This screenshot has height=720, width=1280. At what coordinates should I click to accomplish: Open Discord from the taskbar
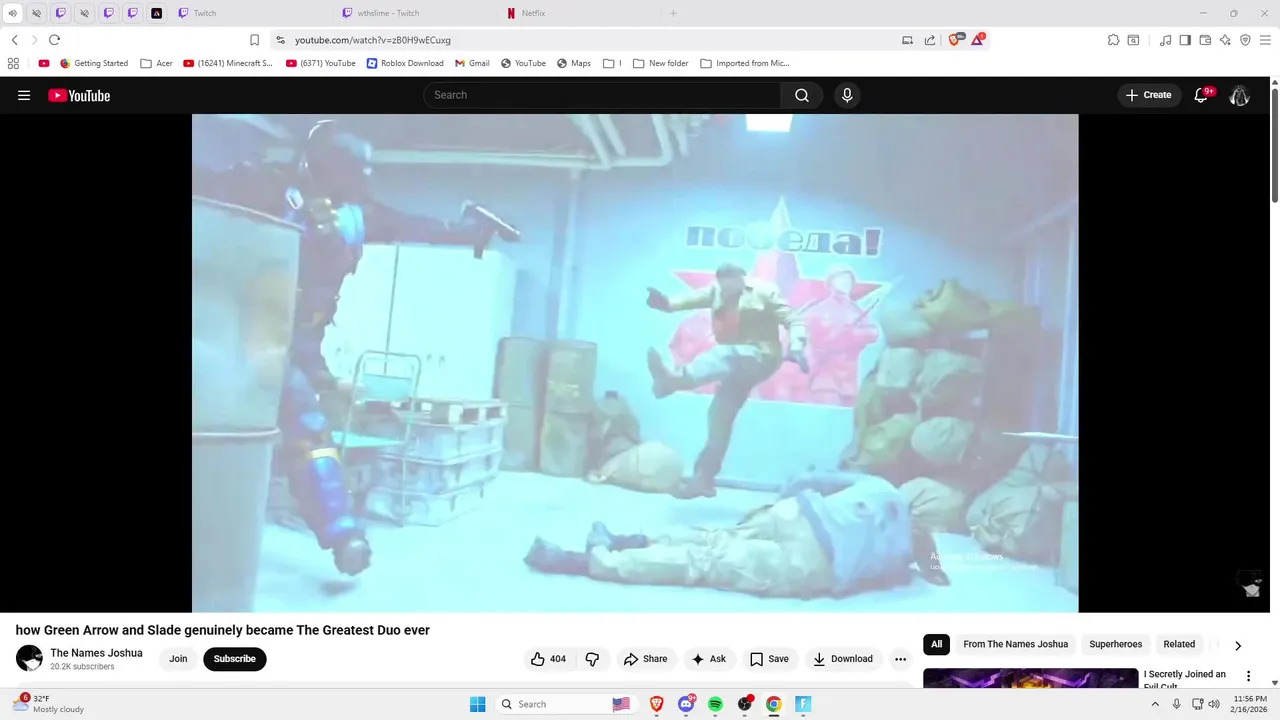686,704
